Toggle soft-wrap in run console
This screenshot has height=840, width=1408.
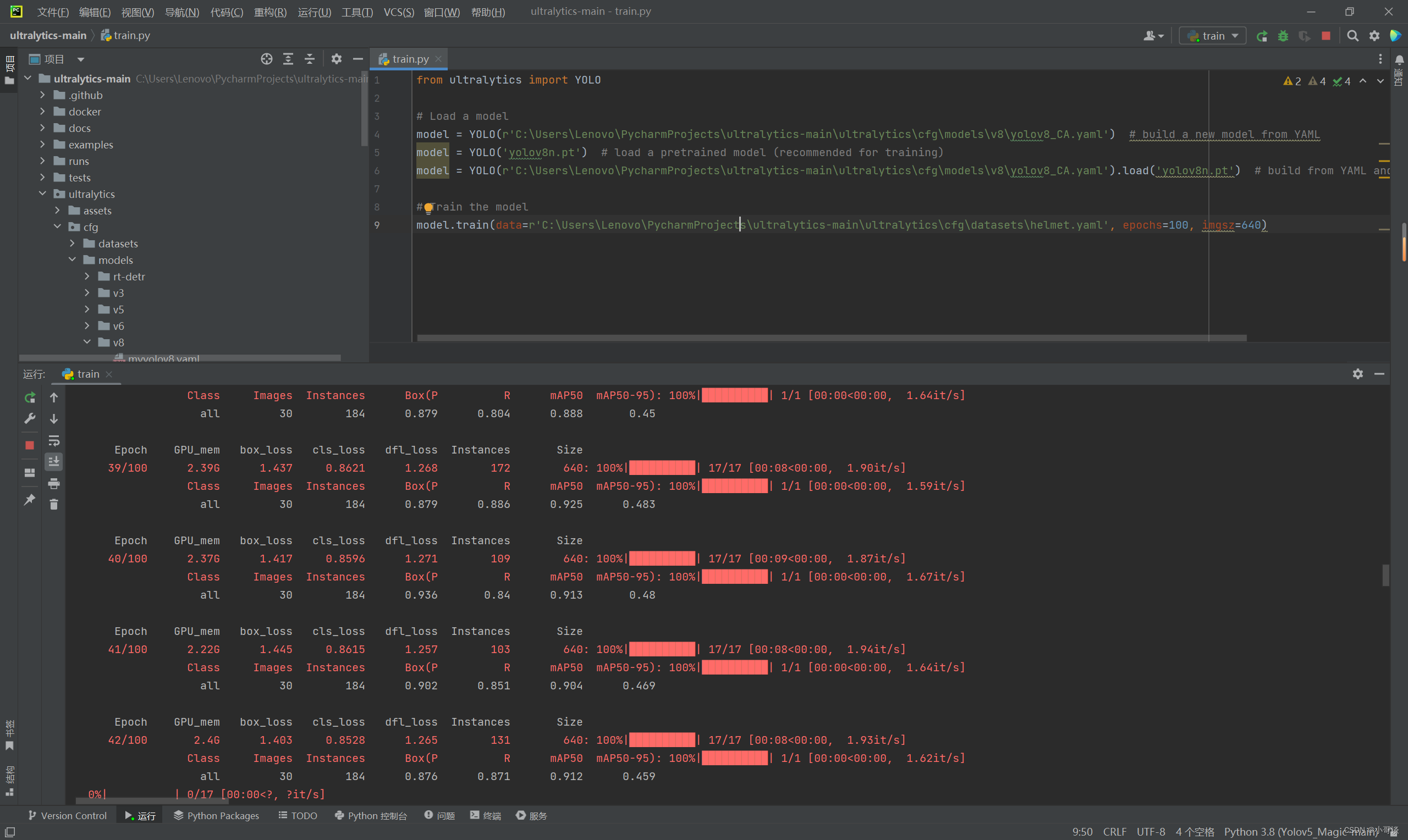pos(54,440)
